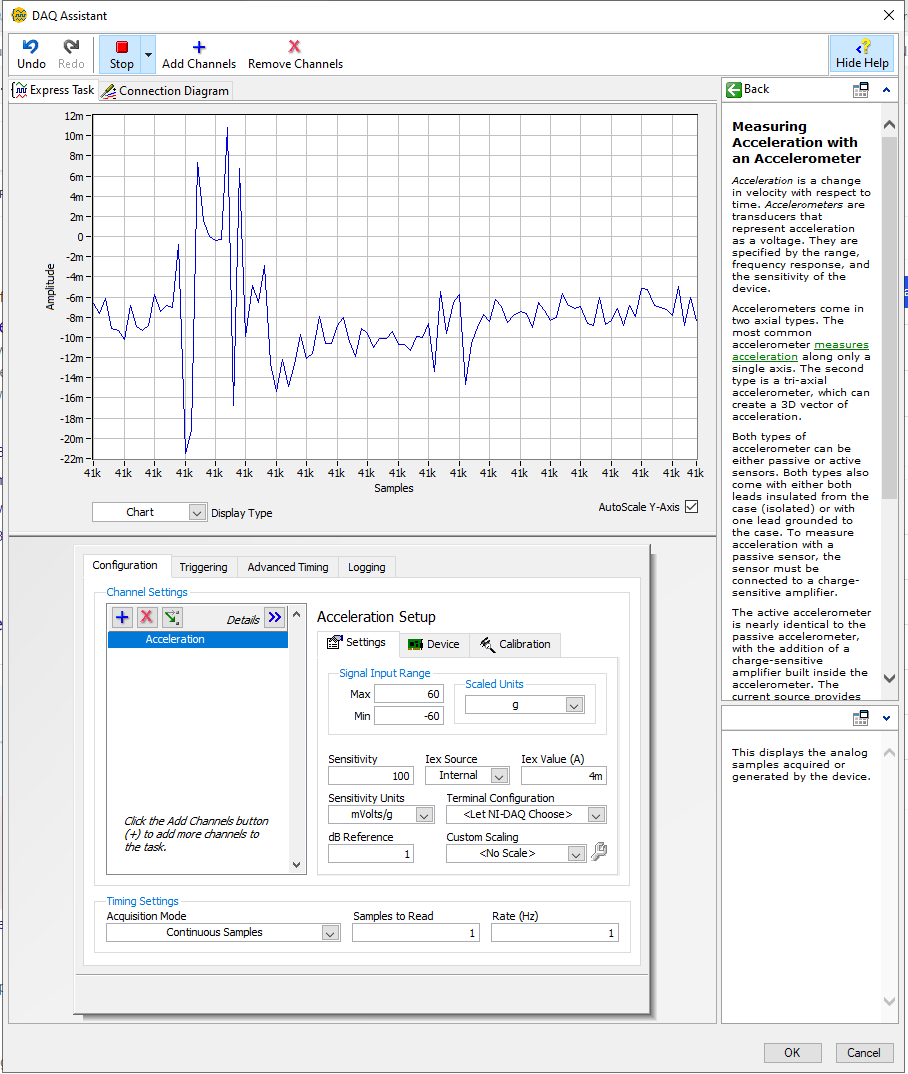Click the Signal Input Range Max field
Screen dimensions: 908x1074
[409, 694]
